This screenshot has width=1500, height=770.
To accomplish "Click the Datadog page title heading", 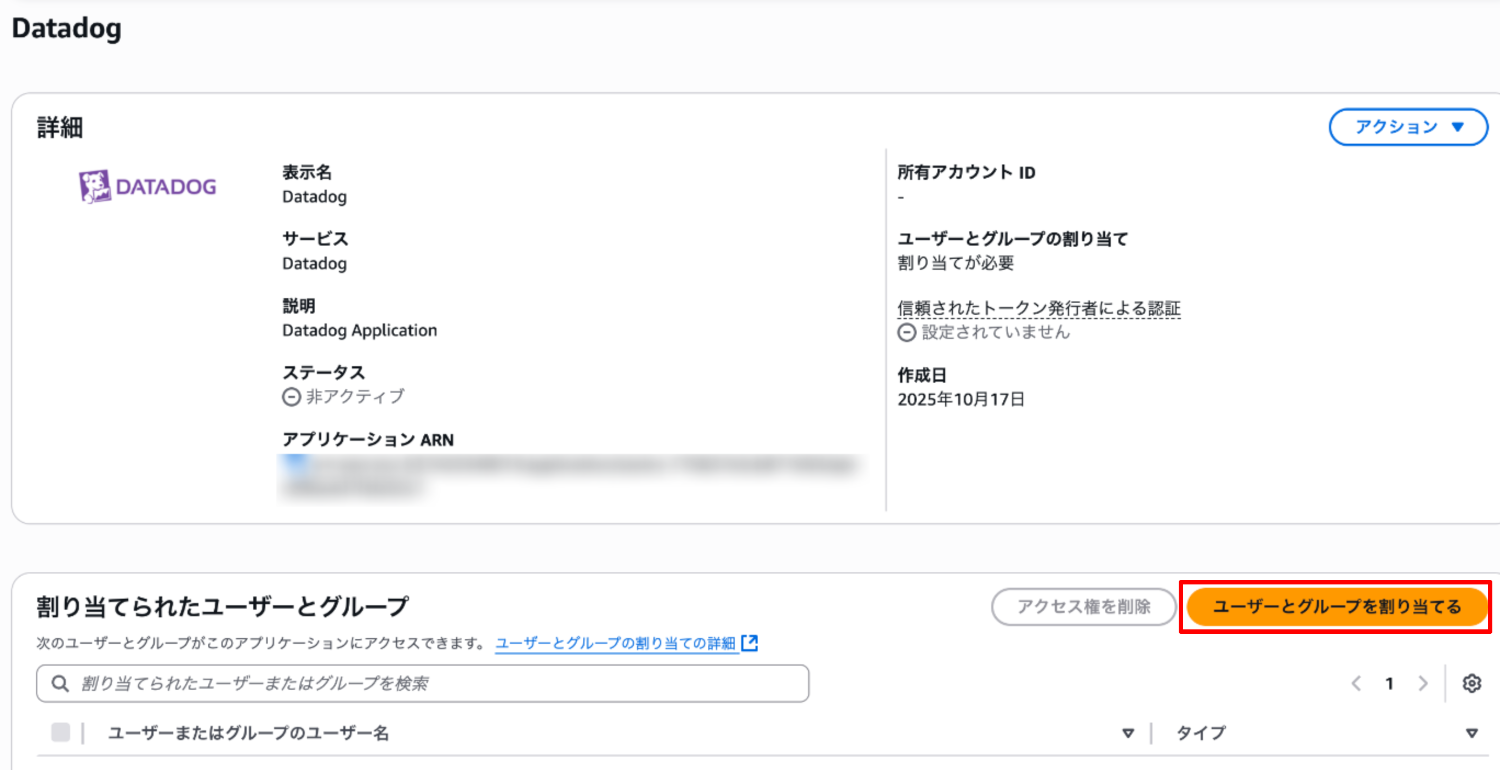I will point(66,29).
